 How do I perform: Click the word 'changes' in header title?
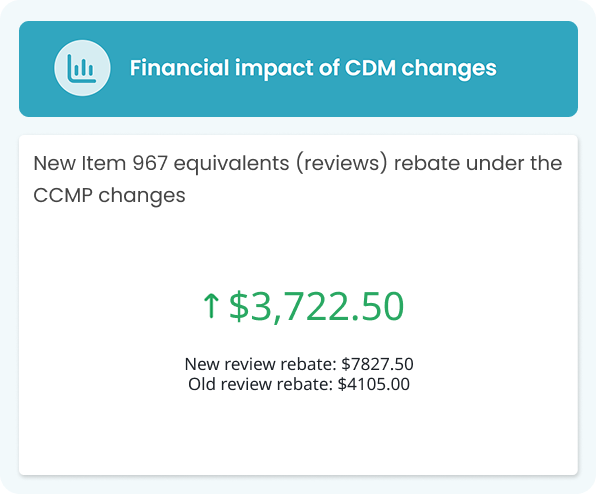pos(449,70)
